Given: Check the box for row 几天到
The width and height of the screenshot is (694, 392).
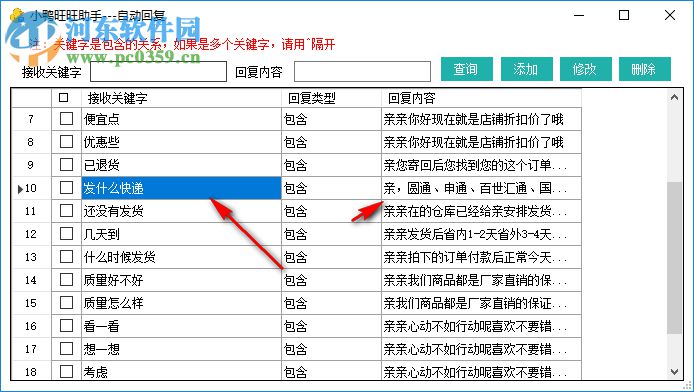Looking at the screenshot, I should (x=66, y=234).
